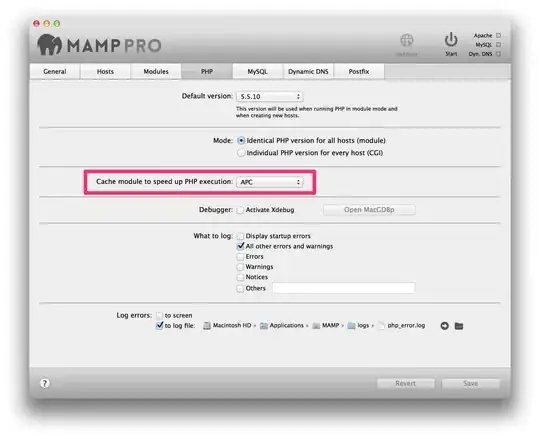
Task: Click 'Applications' text in log path
Action: (x=287, y=325)
